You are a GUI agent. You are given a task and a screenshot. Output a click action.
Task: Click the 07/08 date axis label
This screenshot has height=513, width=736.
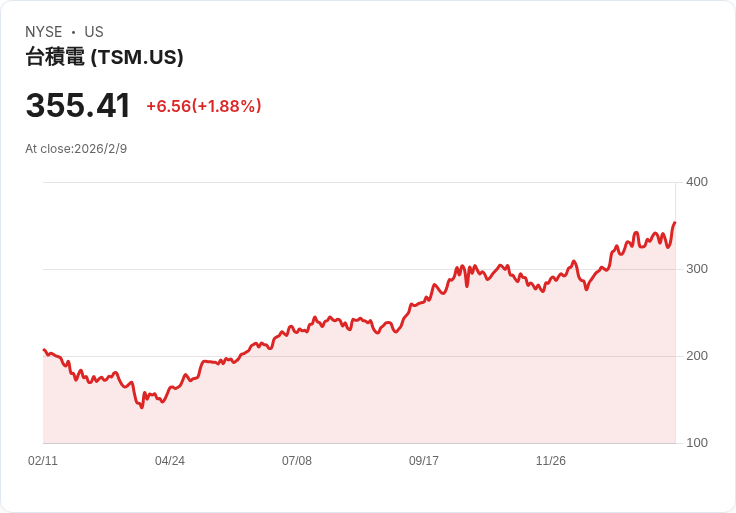(x=297, y=461)
